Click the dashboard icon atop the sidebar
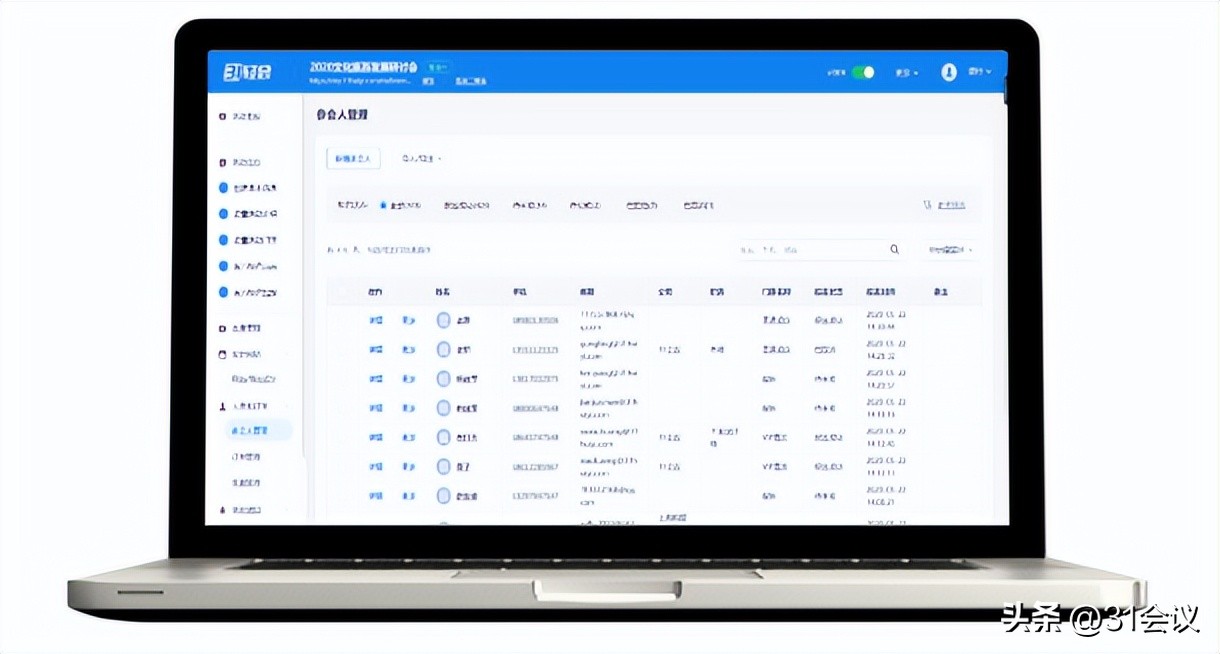 (x=222, y=115)
